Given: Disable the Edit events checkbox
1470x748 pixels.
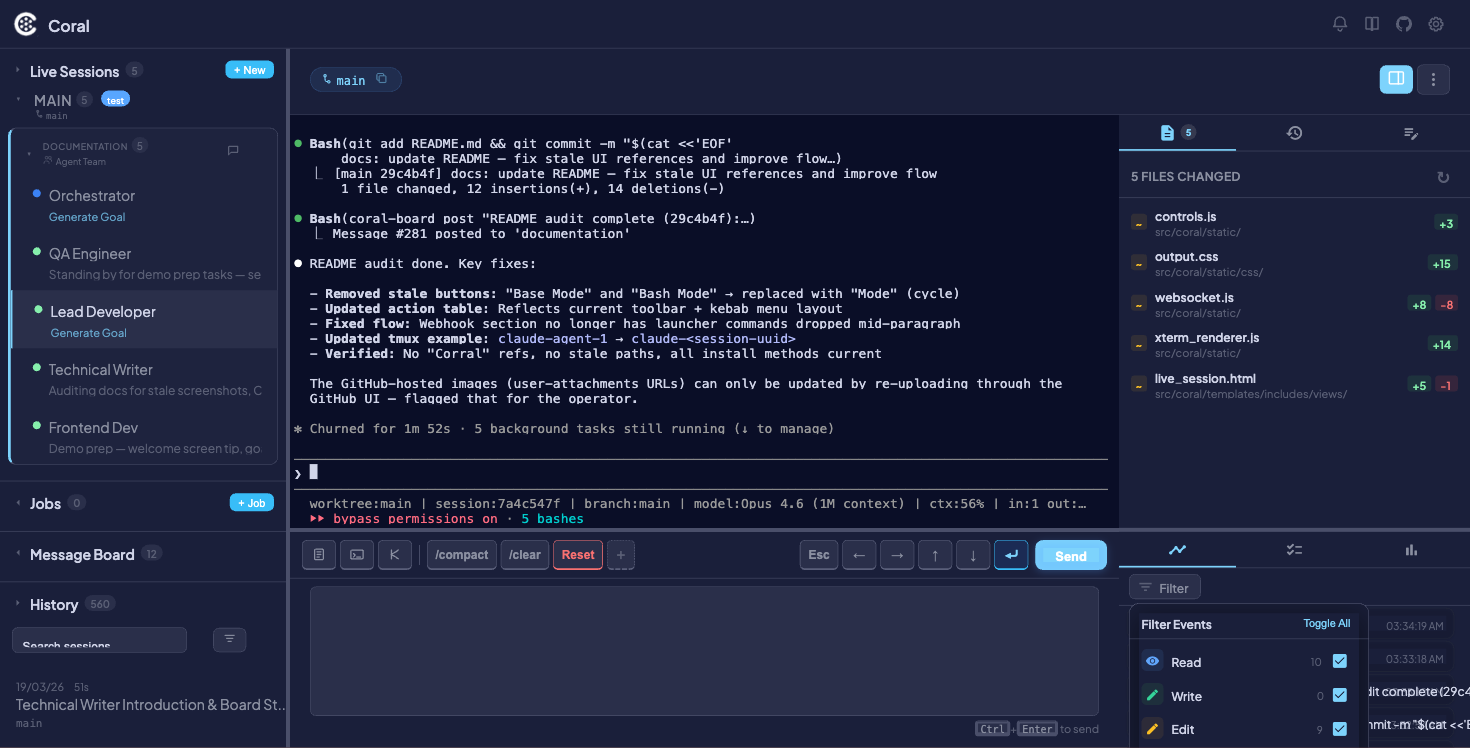Looking at the screenshot, I should [x=1340, y=729].
